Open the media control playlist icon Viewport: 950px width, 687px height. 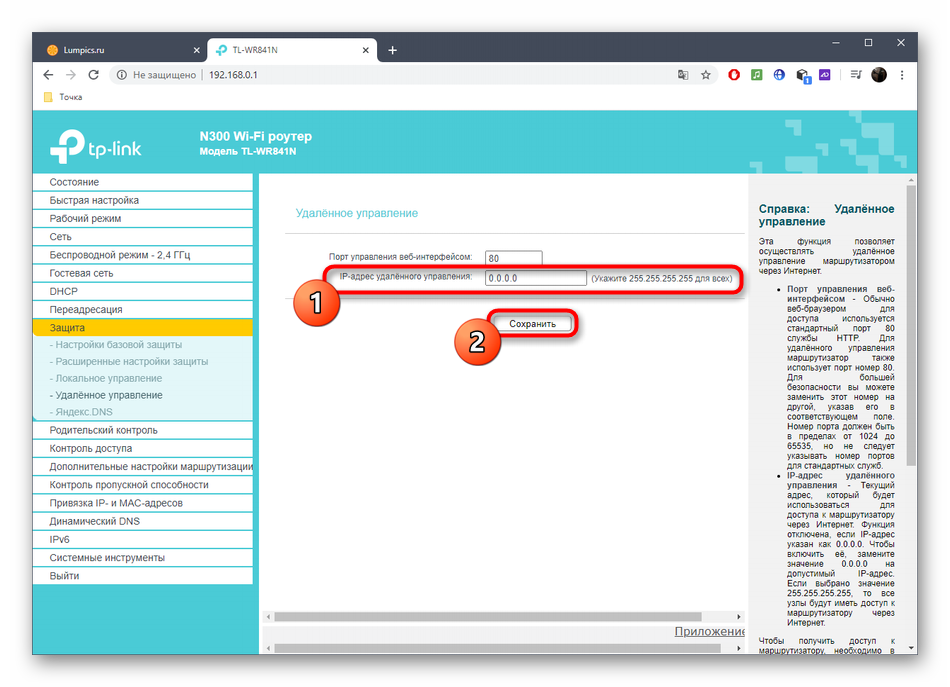855,75
